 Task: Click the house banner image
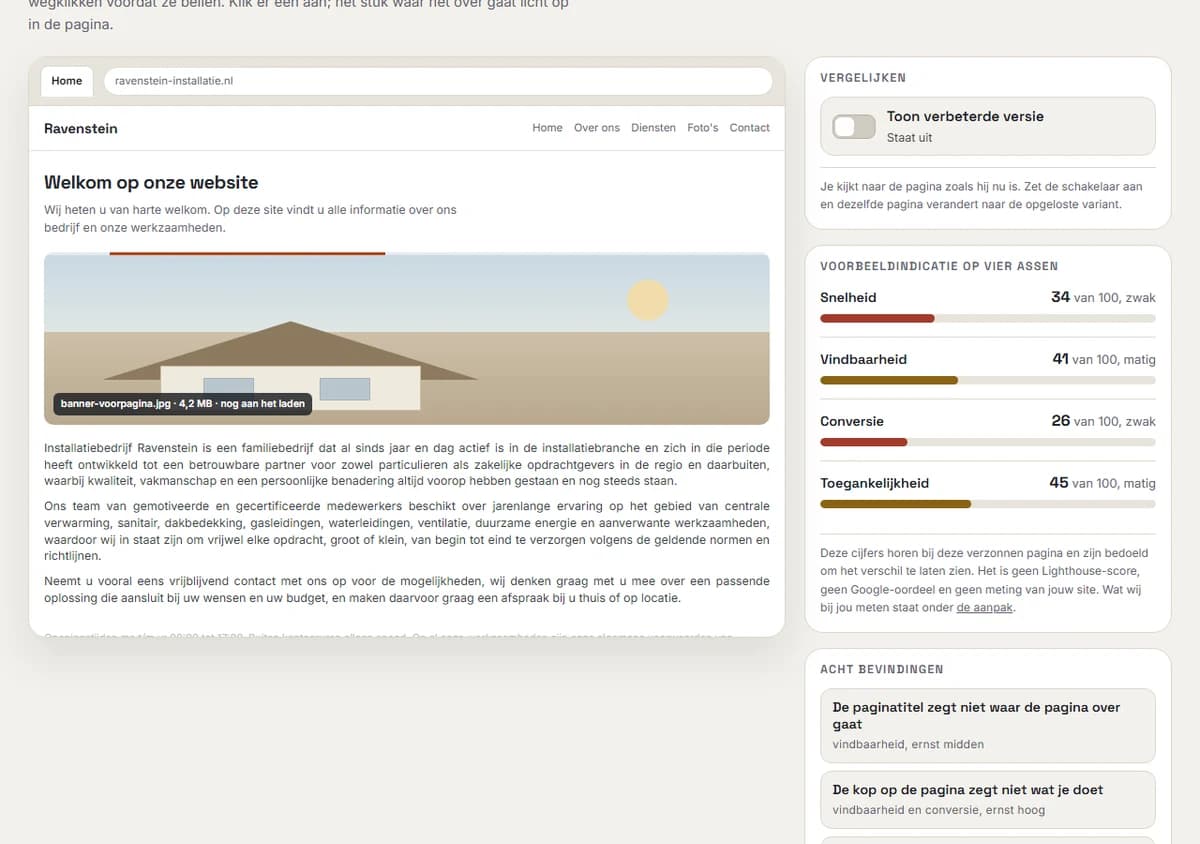[x=406, y=339]
